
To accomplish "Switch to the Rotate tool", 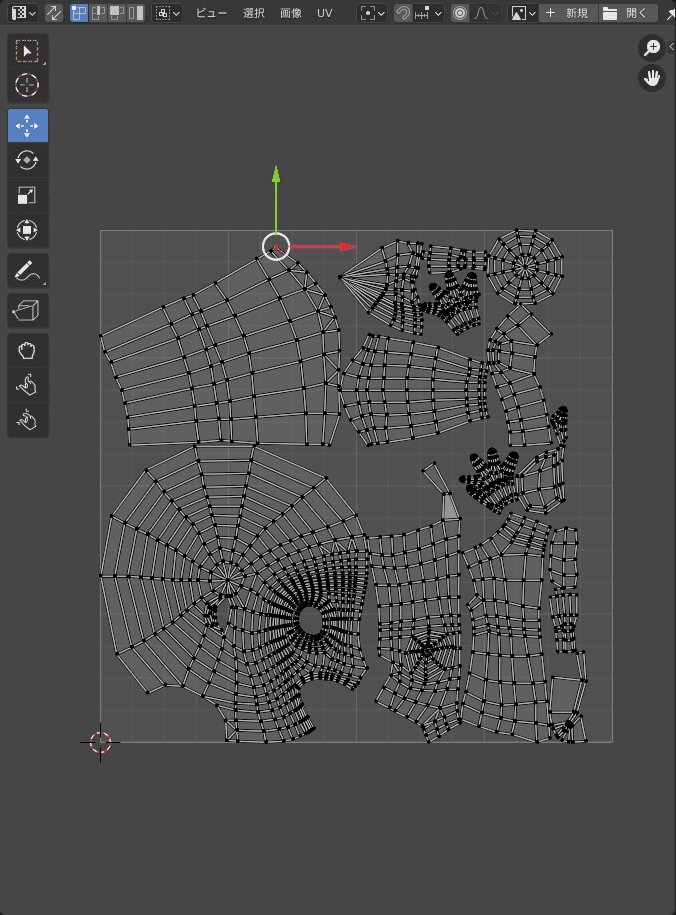I will [27, 160].
